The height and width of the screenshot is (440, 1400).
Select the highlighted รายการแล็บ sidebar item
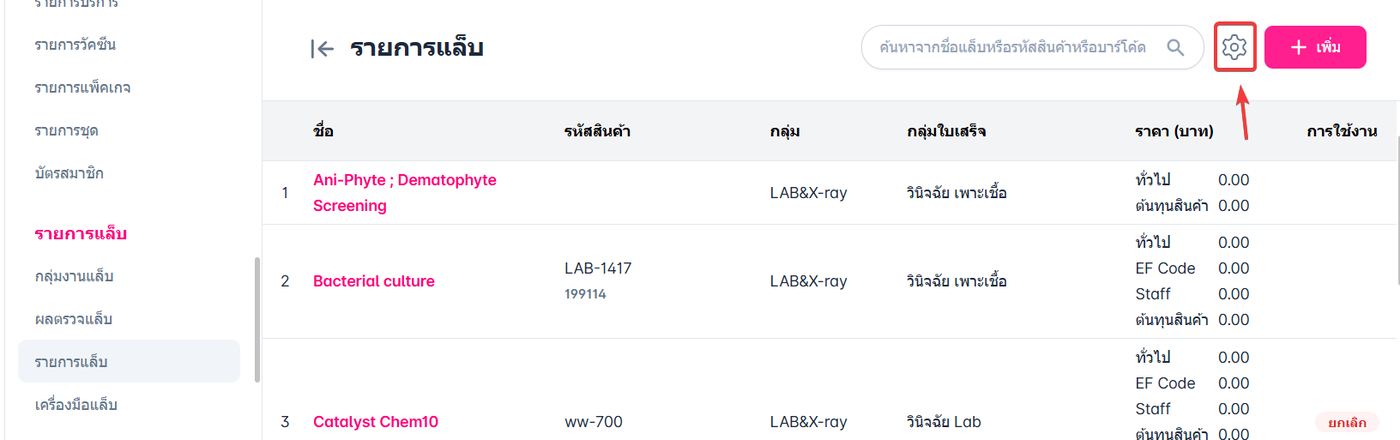click(71, 361)
